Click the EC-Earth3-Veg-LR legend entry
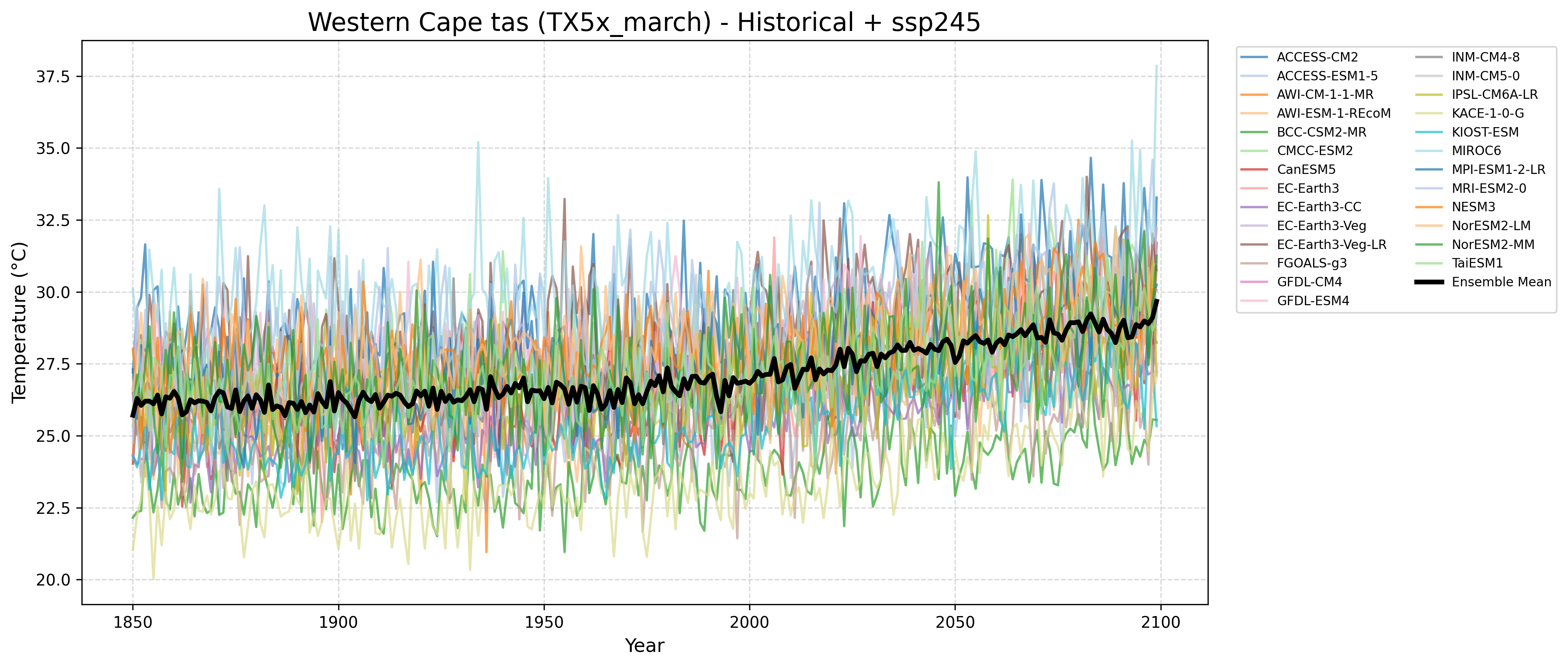 (1331, 244)
